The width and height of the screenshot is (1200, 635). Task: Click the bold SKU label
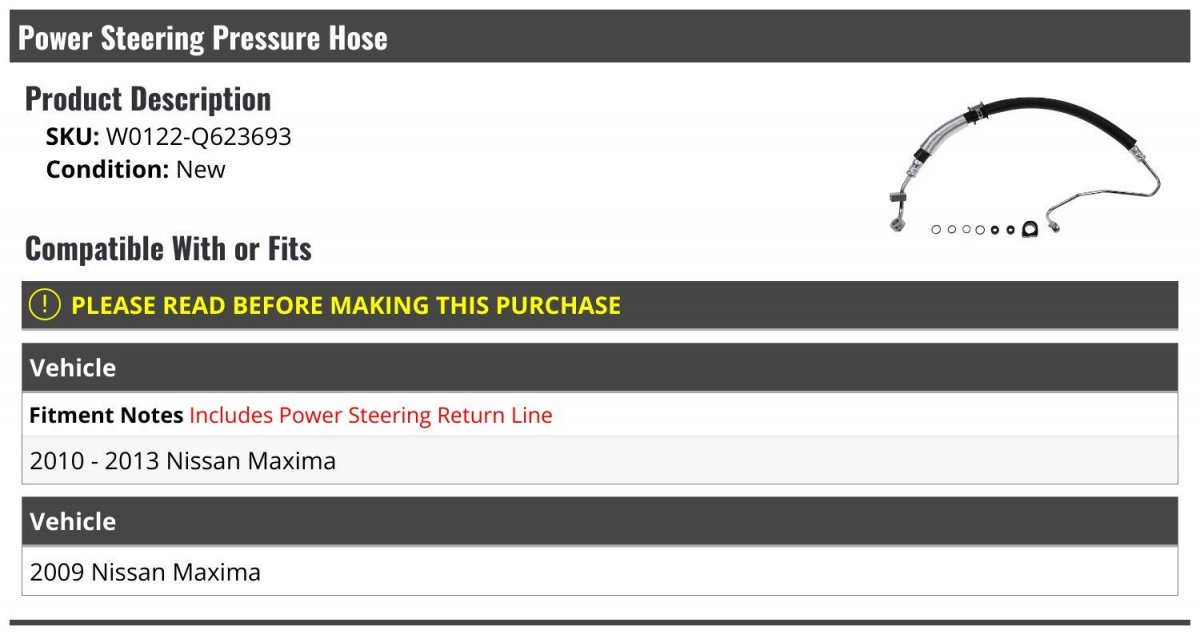[72, 137]
